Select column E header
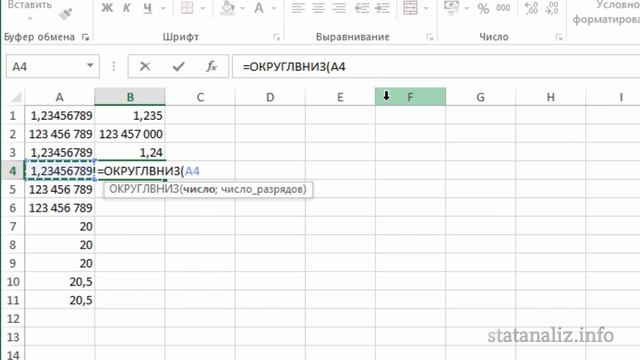Viewport: 640px width, 360px height. tap(340, 97)
